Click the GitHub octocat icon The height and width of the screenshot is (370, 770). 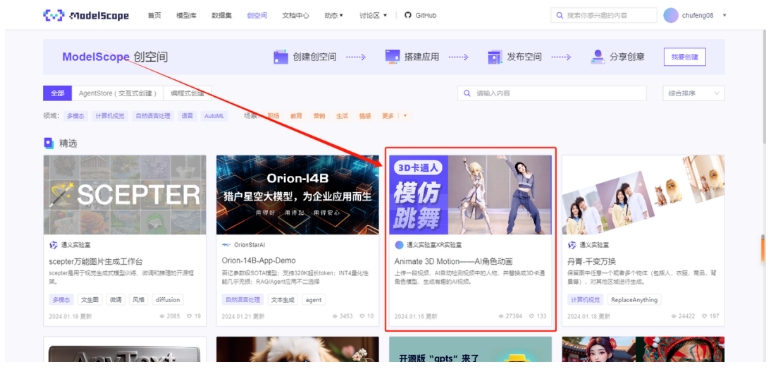[x=408, y=15]
